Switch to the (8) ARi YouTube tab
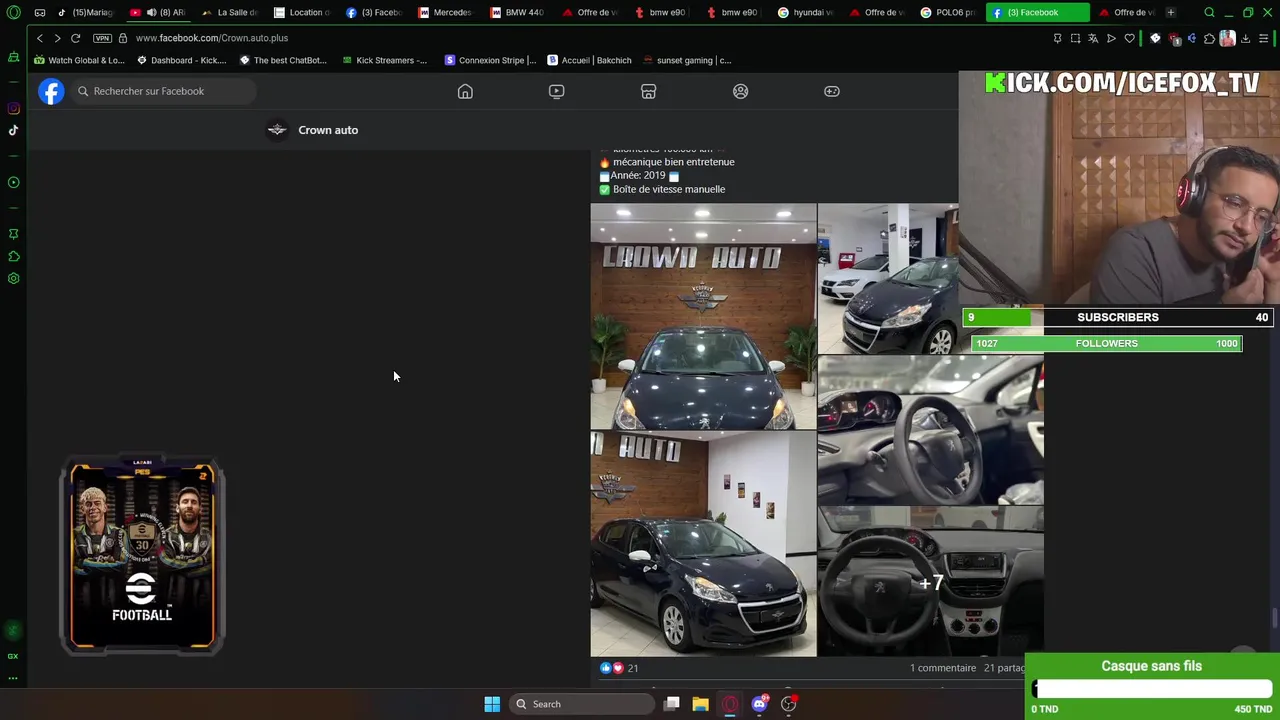The image size is (1280, 720). [160, 13]
